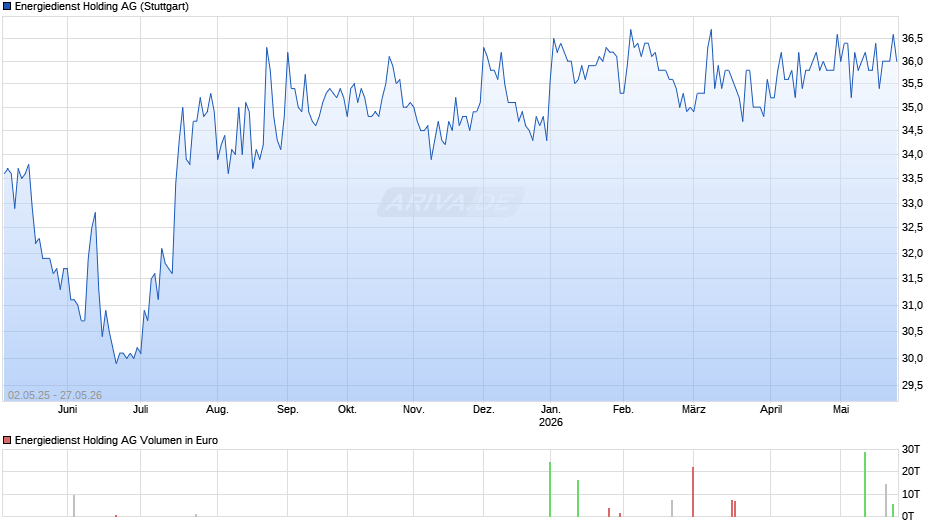
Task: Click the tallest green volume bar in mid Mai
Action: 865,485
